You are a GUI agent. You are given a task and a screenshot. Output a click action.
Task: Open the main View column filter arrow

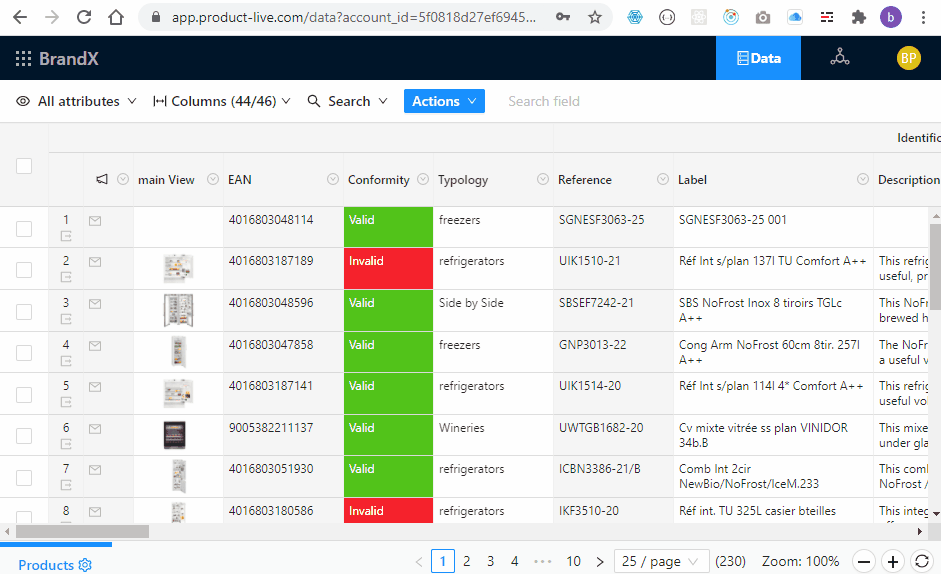coord(212,179)
